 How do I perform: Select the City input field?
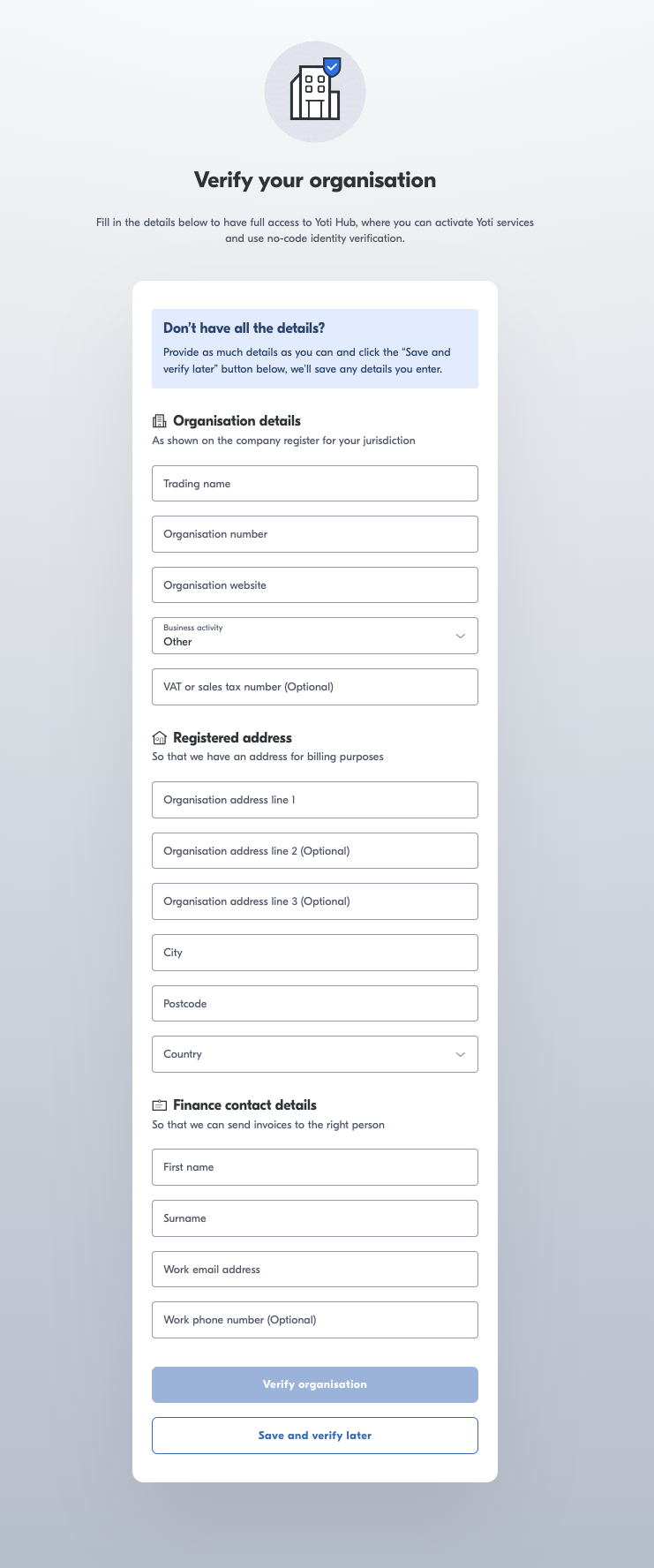pos(314,953)
